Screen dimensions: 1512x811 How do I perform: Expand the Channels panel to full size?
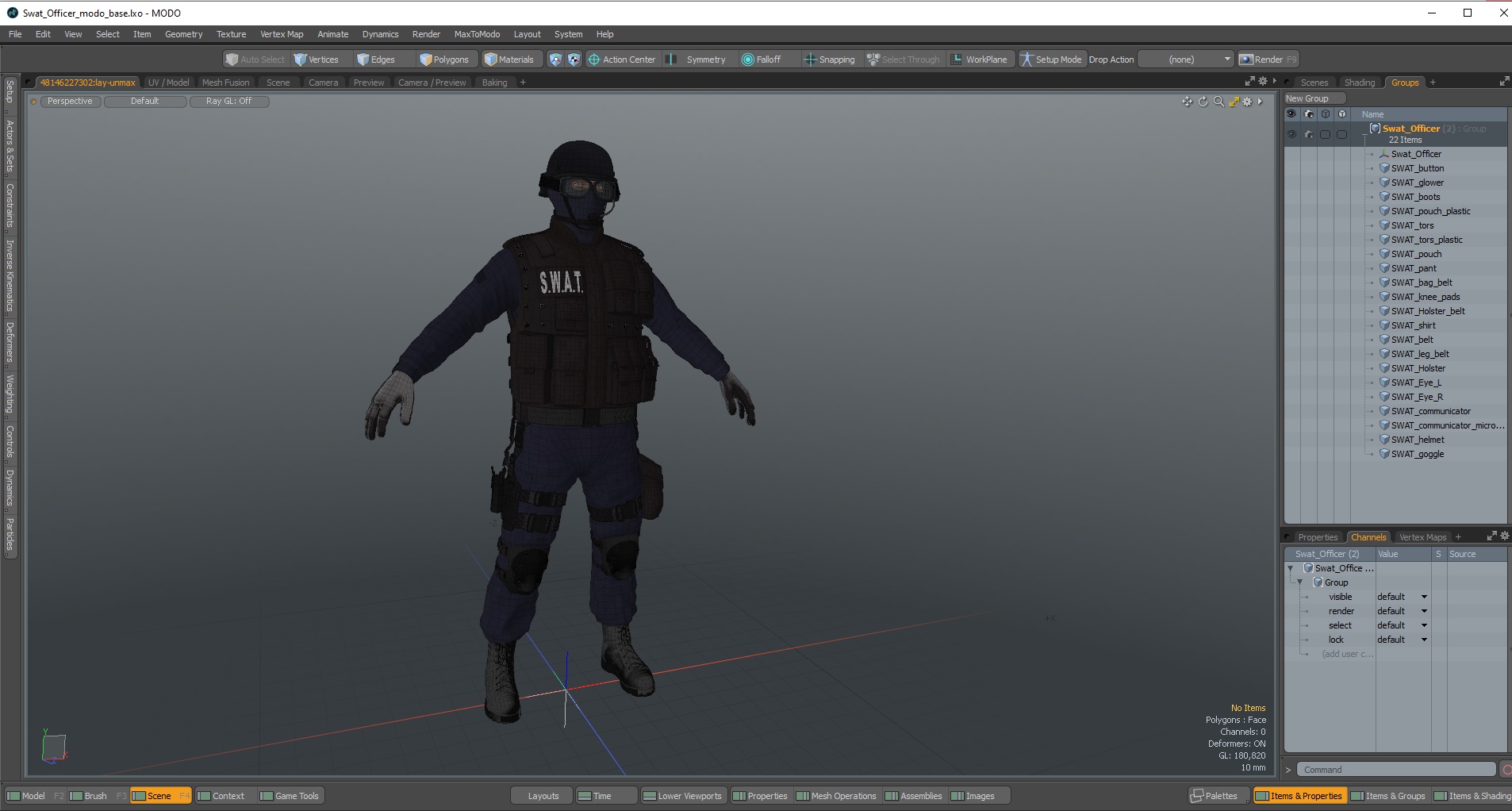pos(1491,536)
